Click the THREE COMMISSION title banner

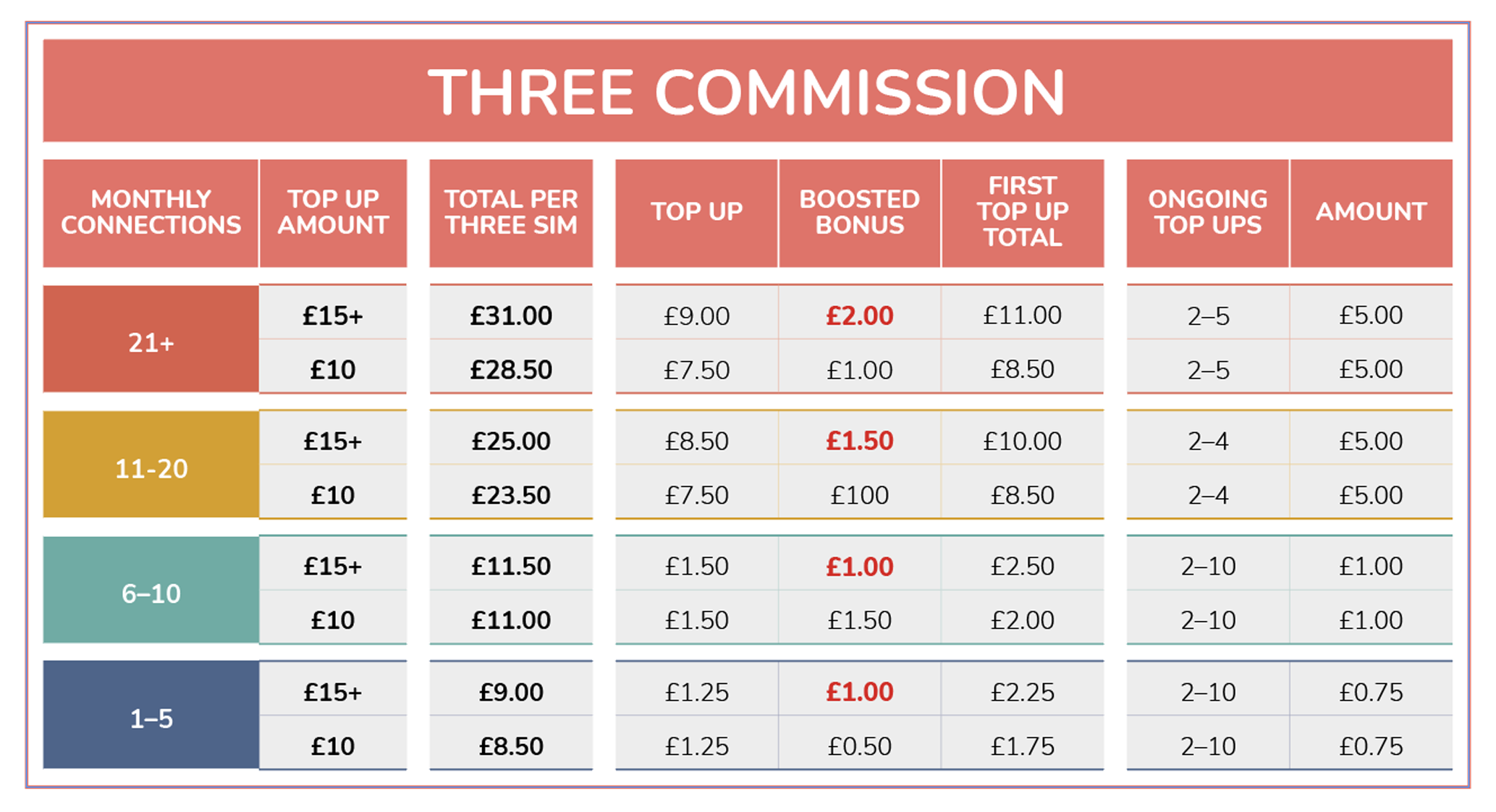747,90
